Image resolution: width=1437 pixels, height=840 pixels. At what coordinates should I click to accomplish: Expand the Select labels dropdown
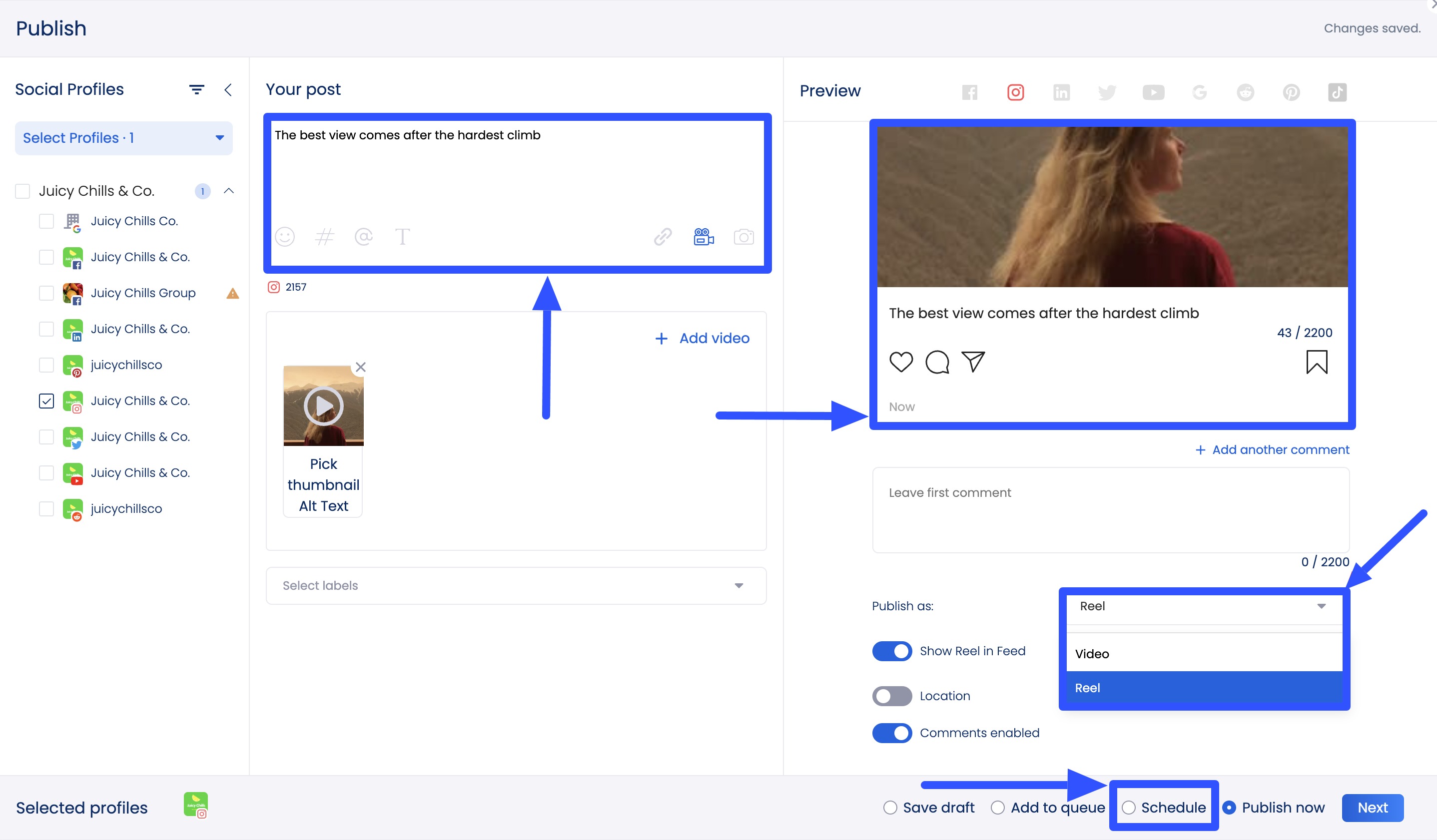[x=516, y=585]
